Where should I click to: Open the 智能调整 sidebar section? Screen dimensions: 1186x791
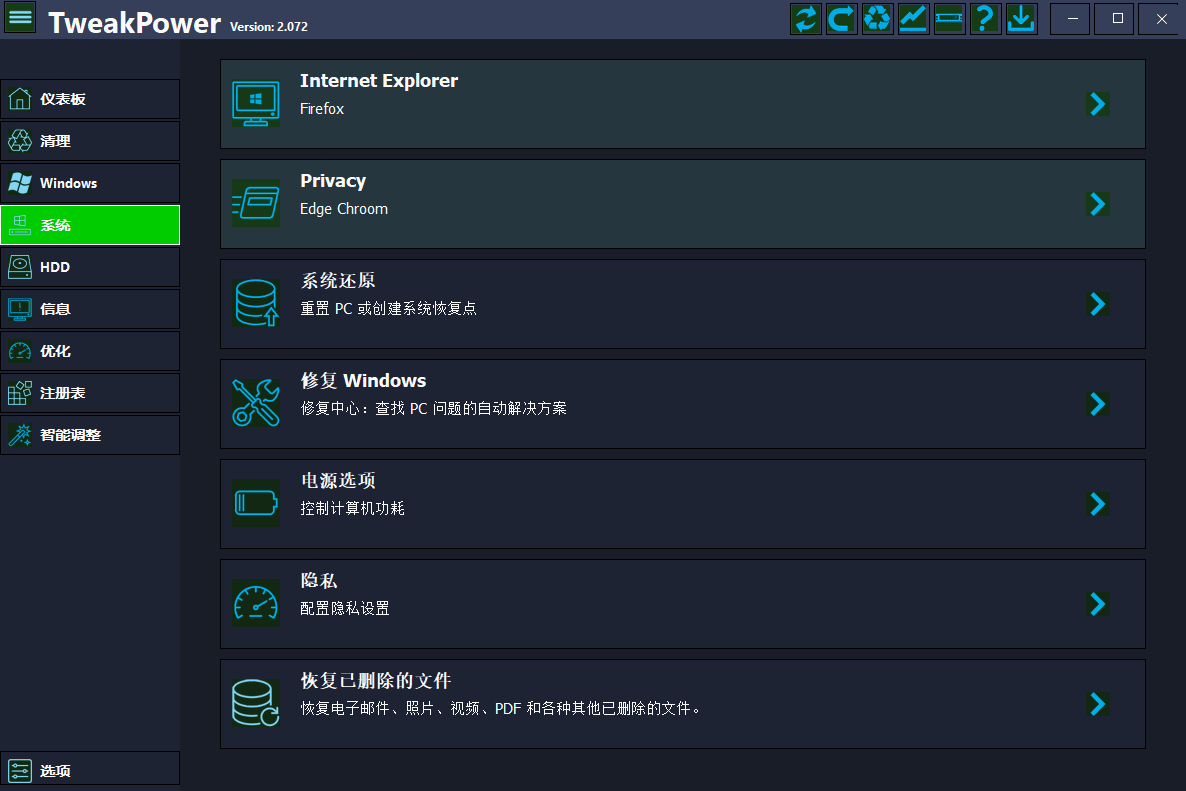[90, 435]
